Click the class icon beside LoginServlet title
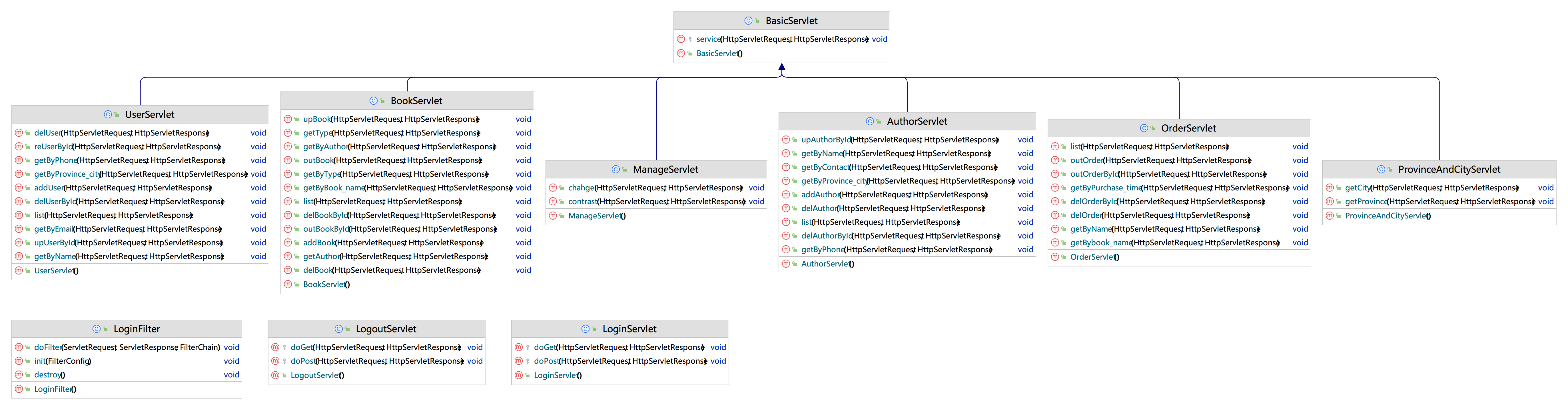The height and width of the screenshot is (410, 1568). pos(585,329)
